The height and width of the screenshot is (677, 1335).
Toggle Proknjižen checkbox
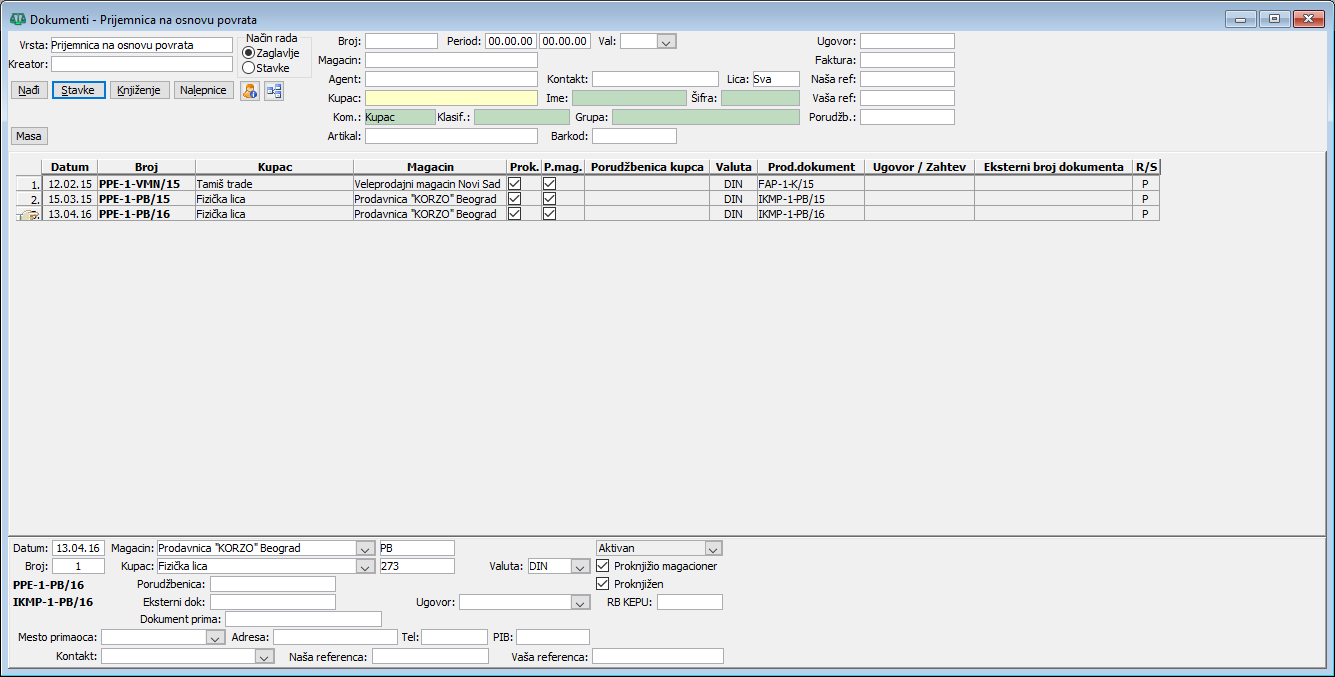(602, 584)
